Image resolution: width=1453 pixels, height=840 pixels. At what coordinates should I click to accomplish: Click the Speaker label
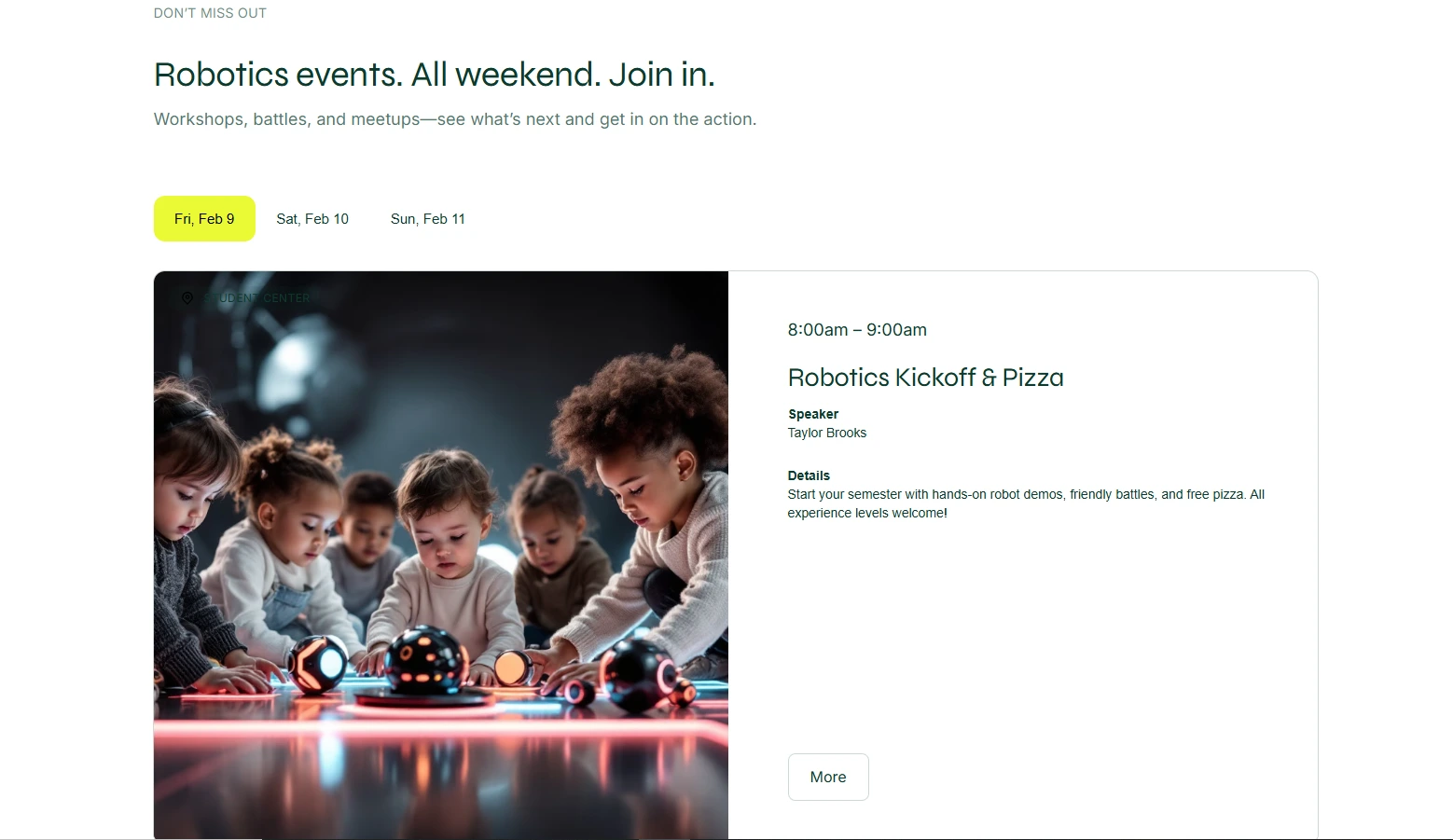pyautogui.click(x=813, y=414)
